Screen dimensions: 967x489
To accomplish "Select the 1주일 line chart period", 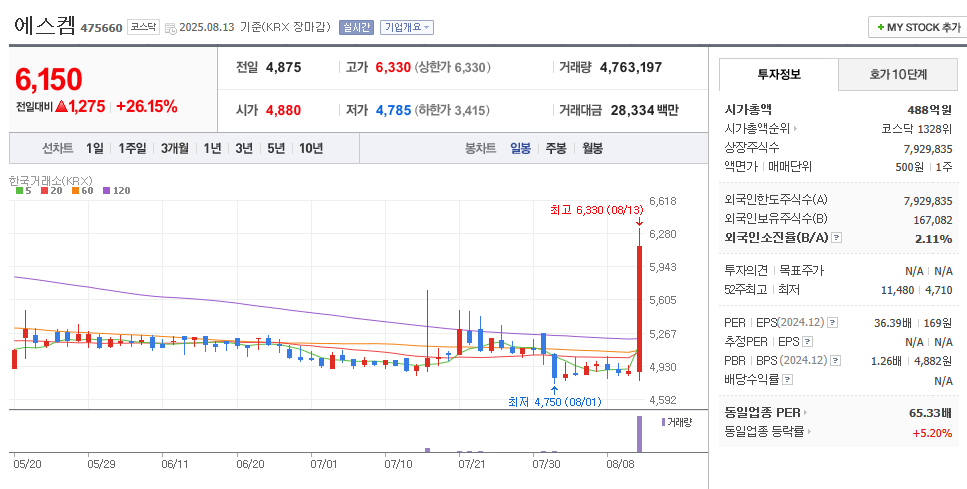I will click(132, 148).
